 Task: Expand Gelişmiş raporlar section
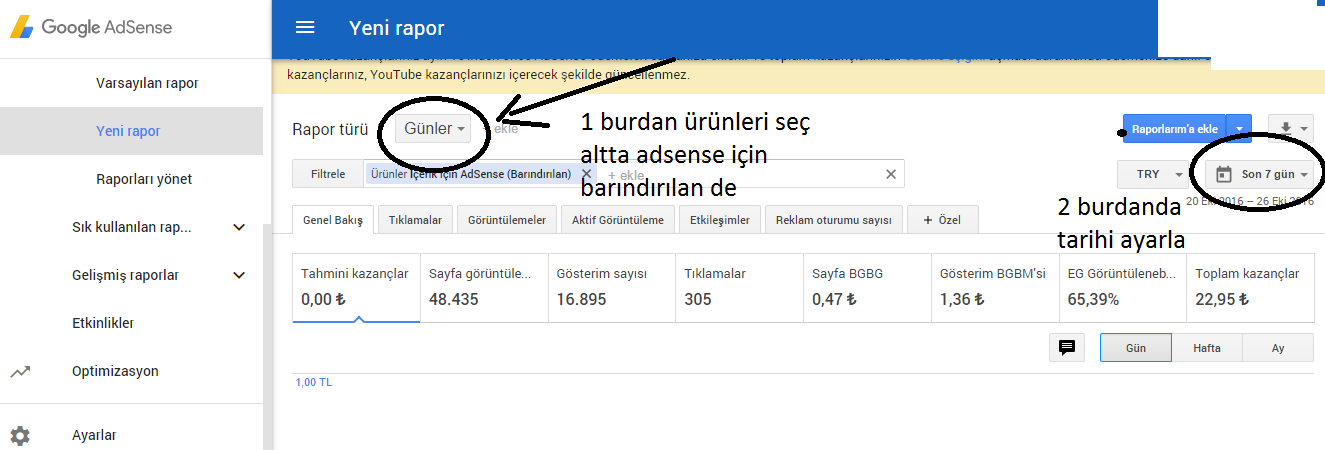(x=239, y=275)
